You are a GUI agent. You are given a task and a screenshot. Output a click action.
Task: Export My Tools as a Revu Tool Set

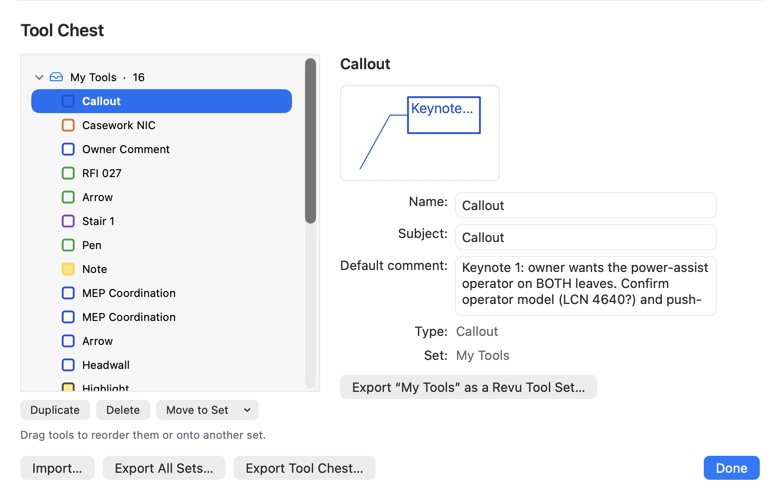tap(469, 387)
